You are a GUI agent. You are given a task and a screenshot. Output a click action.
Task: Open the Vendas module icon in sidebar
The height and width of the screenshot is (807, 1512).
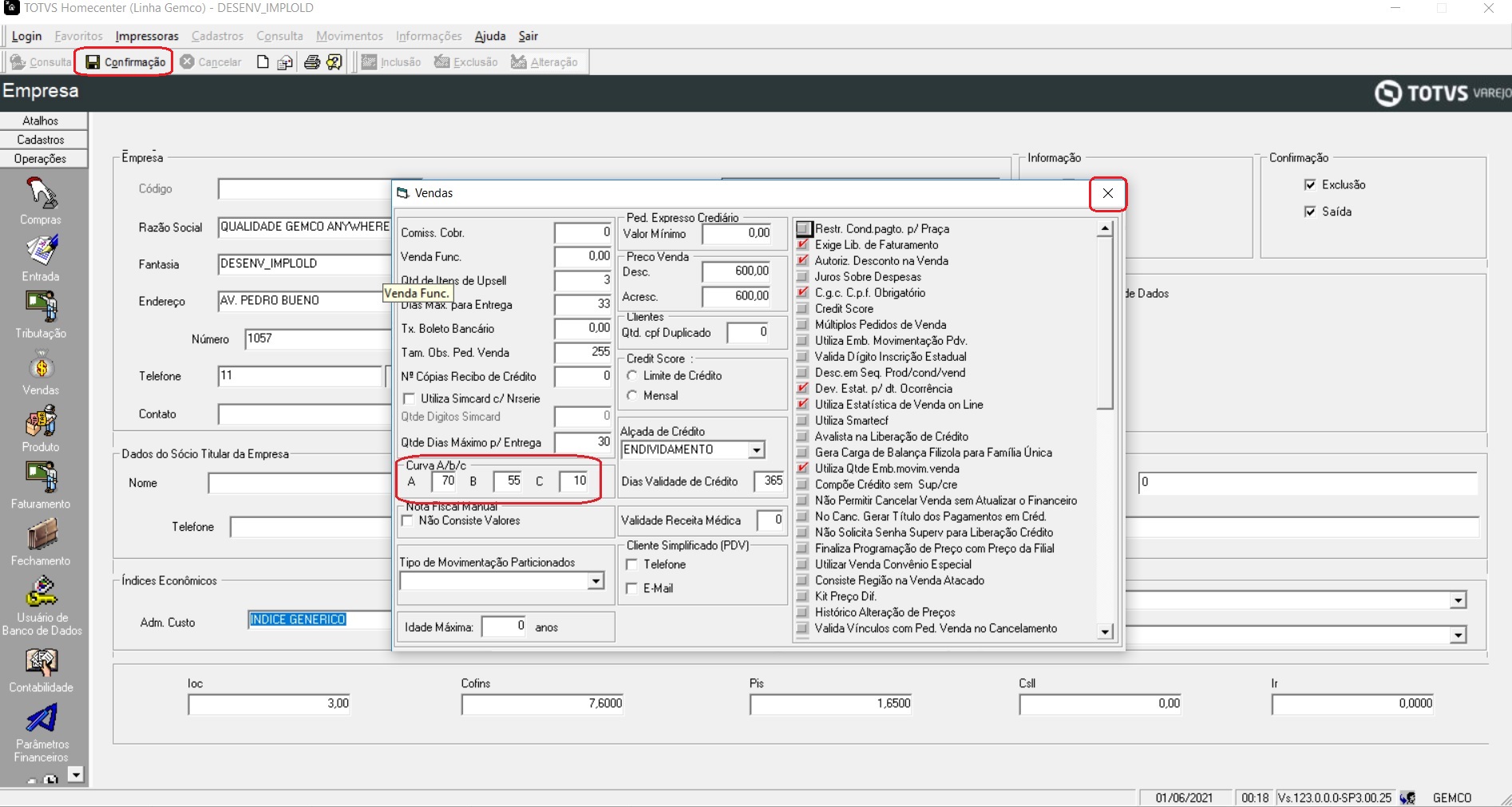pos(41,366)
